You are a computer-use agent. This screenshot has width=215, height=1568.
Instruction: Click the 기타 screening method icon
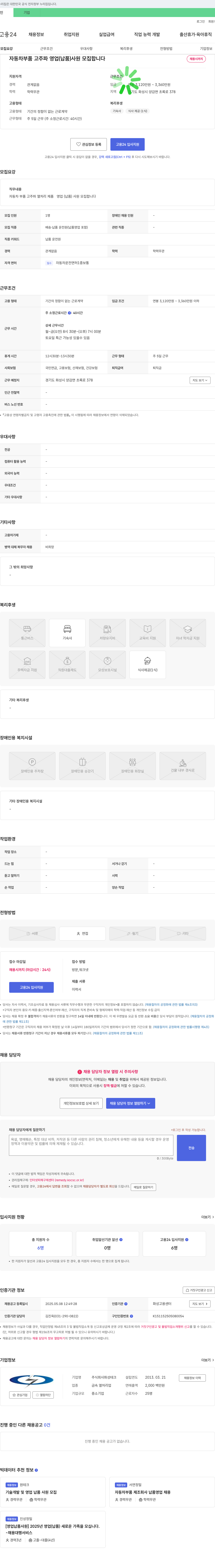point(183,933)
